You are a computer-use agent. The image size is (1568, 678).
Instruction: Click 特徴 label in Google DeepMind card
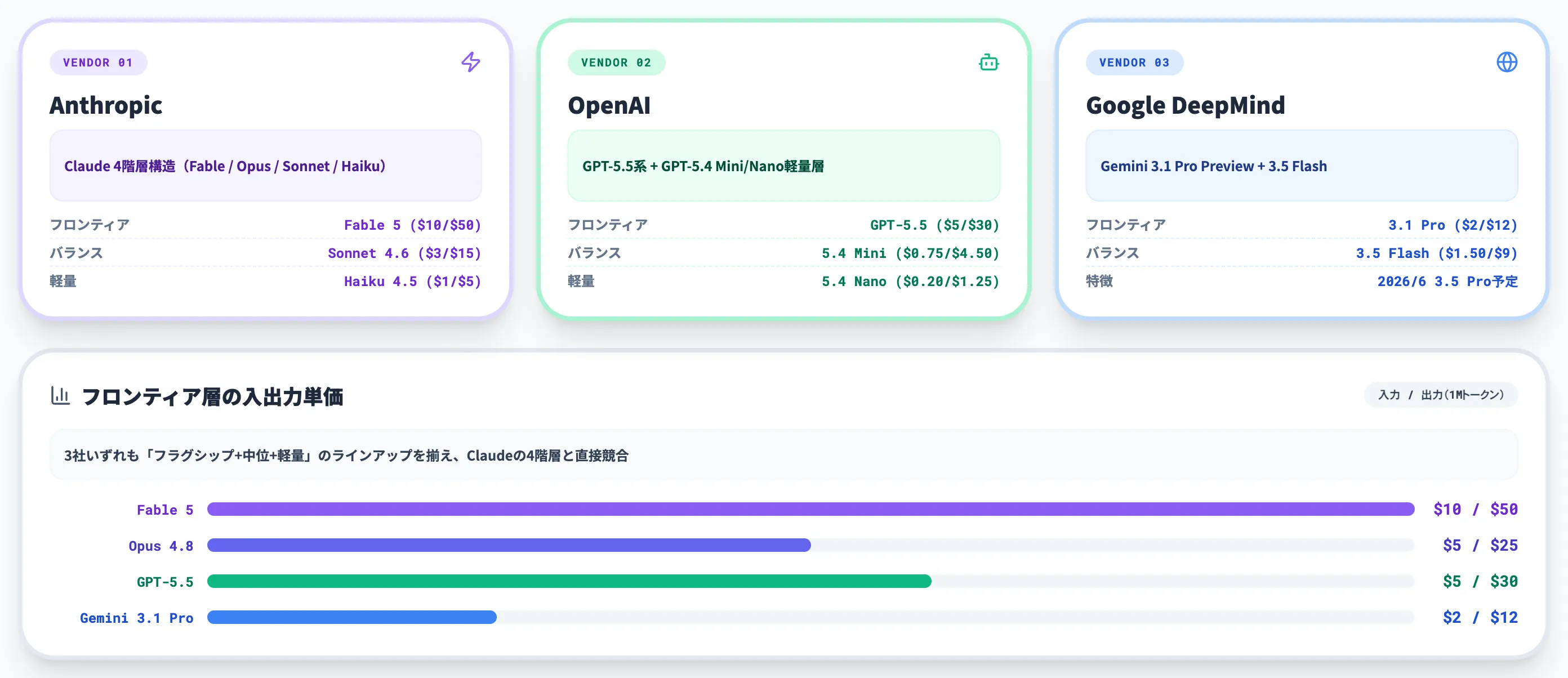click(1099, 281)
